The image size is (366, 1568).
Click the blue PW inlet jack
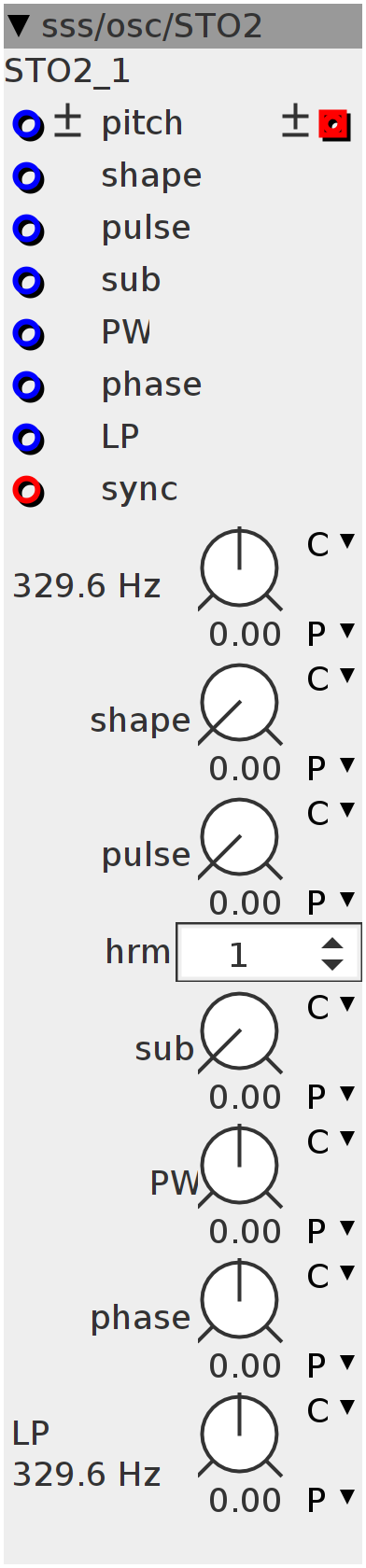click(28, 334)
